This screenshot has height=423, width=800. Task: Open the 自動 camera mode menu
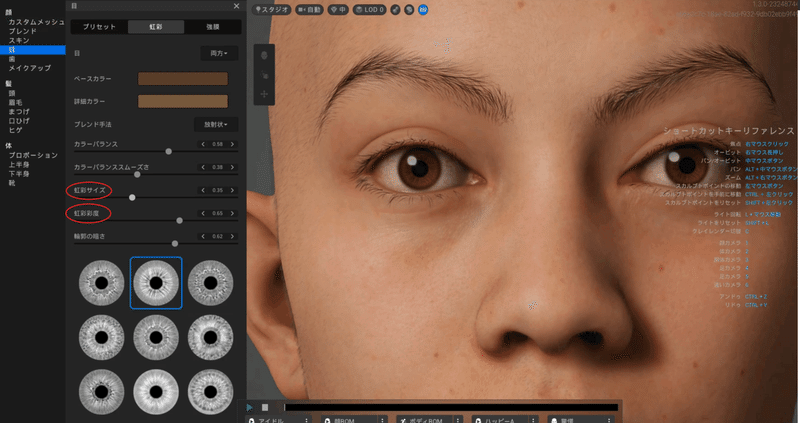point(310,10)
